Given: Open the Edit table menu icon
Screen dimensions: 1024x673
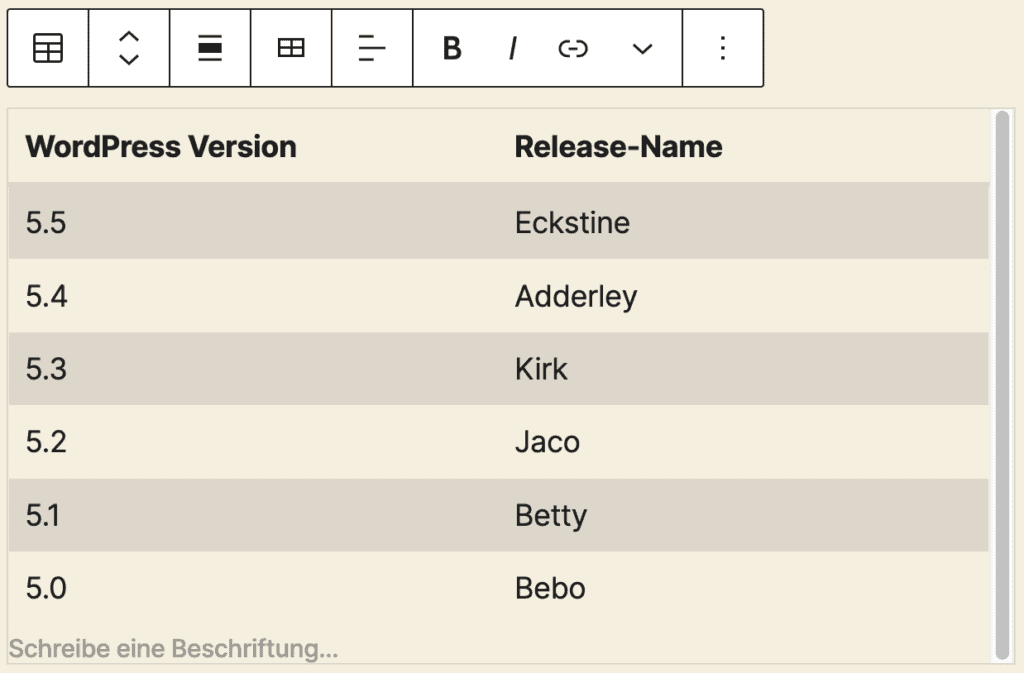Looking at the screenshot, I should point(291,48).
